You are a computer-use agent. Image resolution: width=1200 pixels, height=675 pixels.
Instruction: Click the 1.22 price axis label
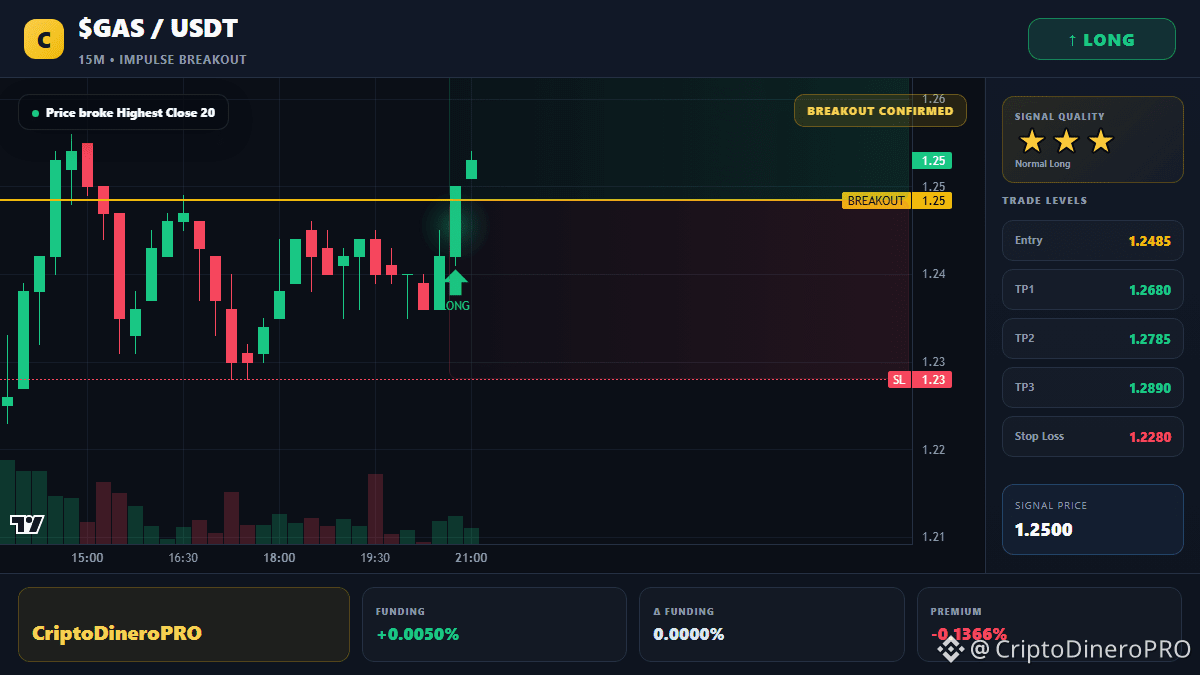coord(934,450)
